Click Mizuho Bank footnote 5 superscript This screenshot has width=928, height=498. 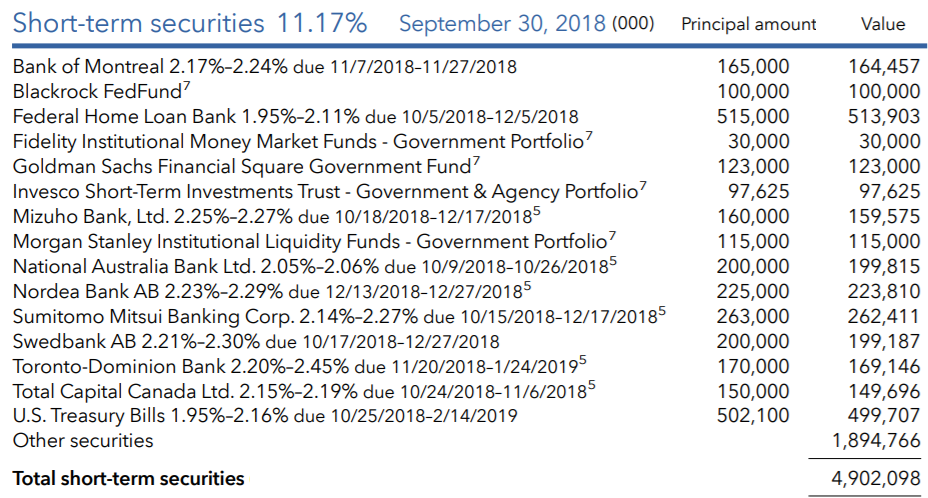point(536,211)
